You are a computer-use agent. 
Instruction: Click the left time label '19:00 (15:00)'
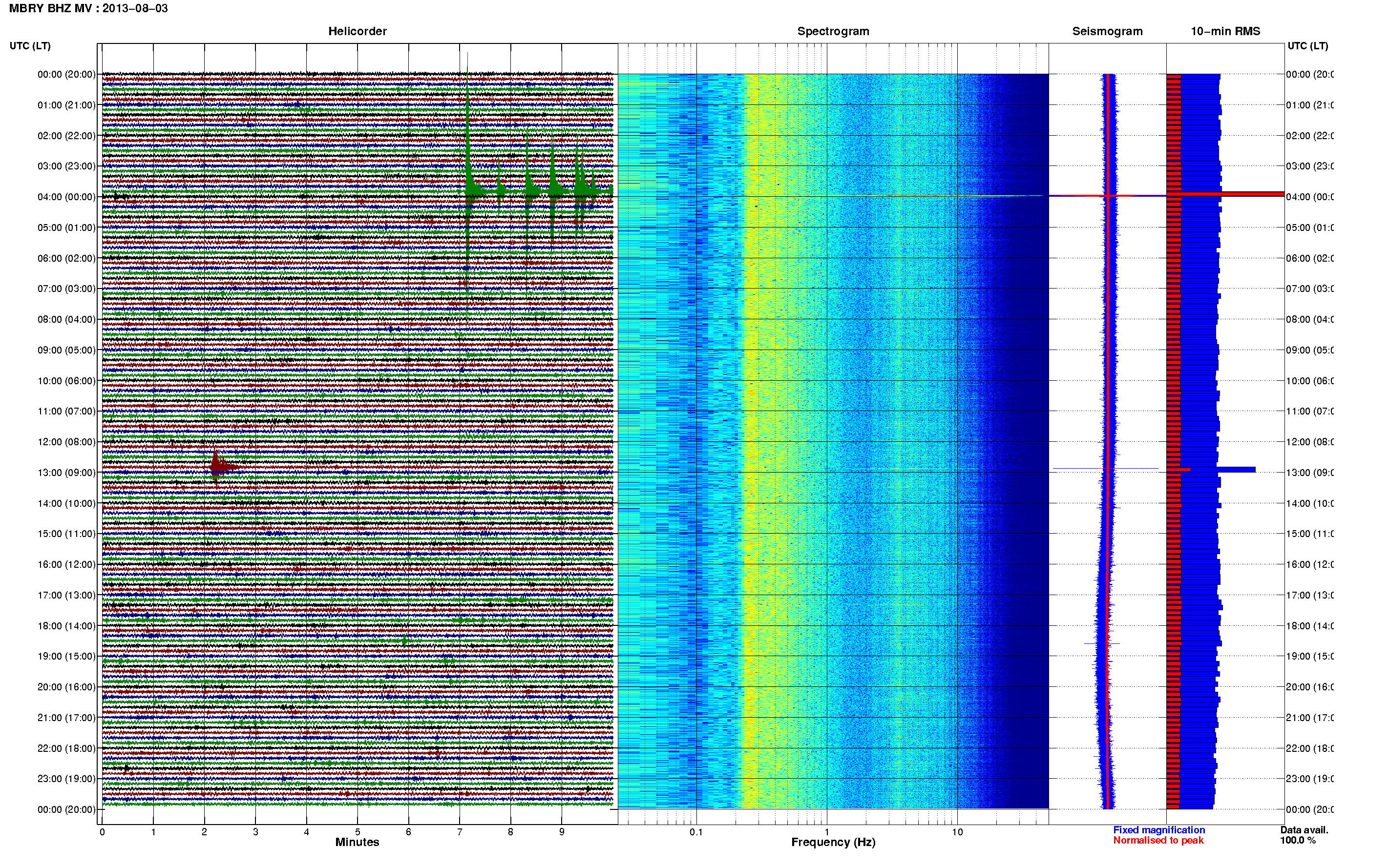click(66, 656)
